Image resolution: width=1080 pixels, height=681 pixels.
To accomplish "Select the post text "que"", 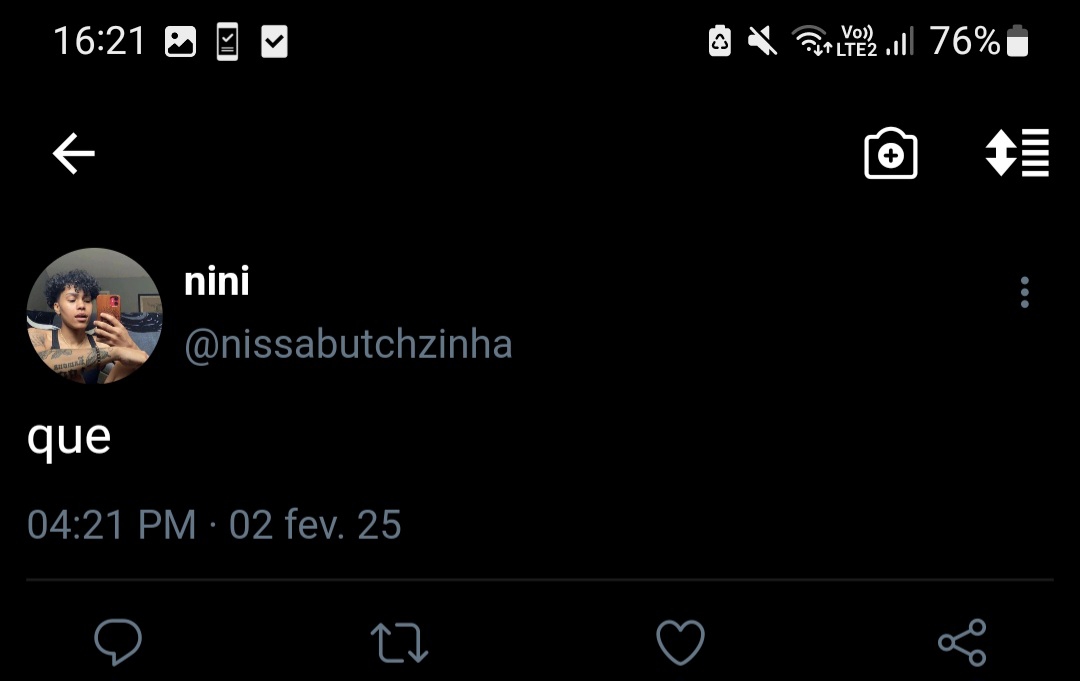I will pos(69,436).
